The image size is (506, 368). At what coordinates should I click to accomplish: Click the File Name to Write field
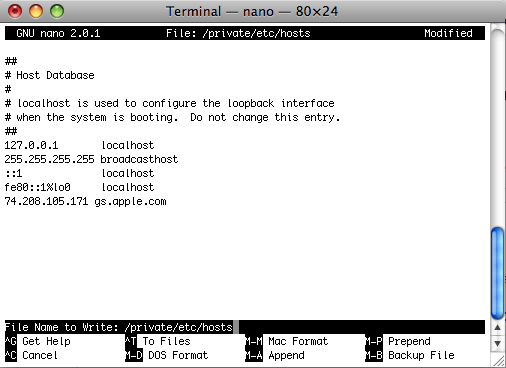click(245, 327)
